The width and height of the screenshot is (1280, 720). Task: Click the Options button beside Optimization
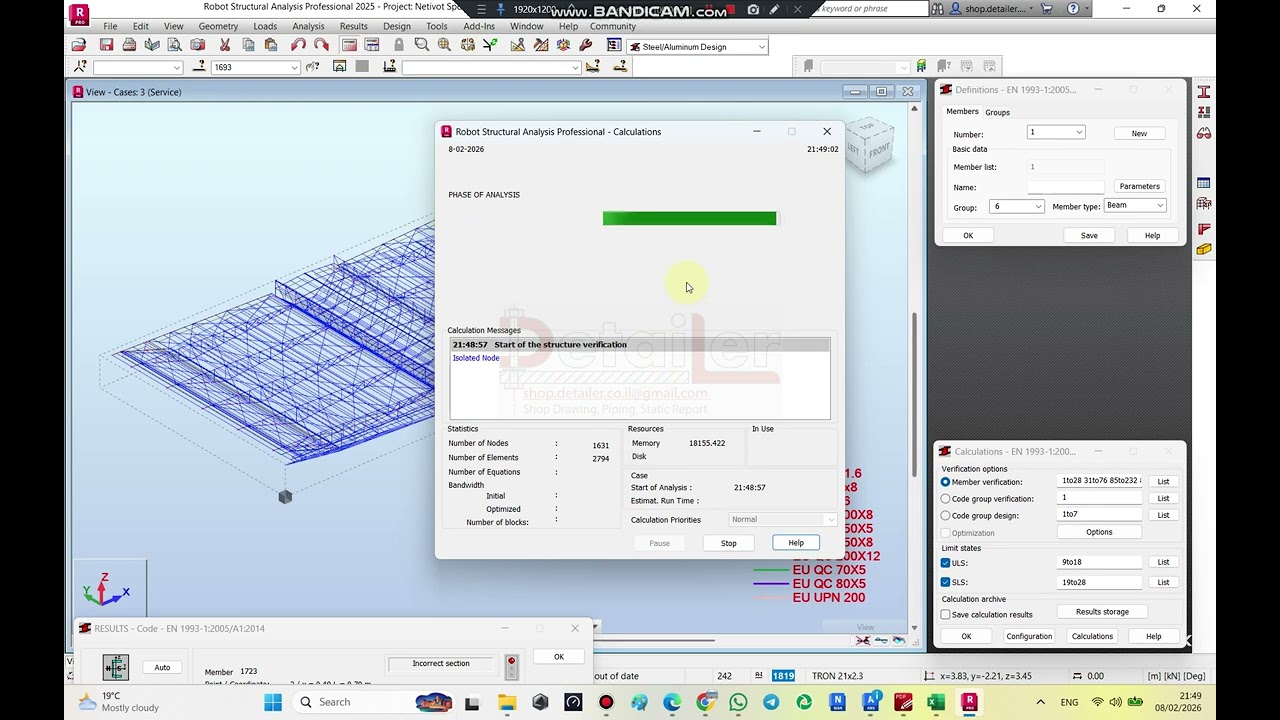coord(1099,532)
